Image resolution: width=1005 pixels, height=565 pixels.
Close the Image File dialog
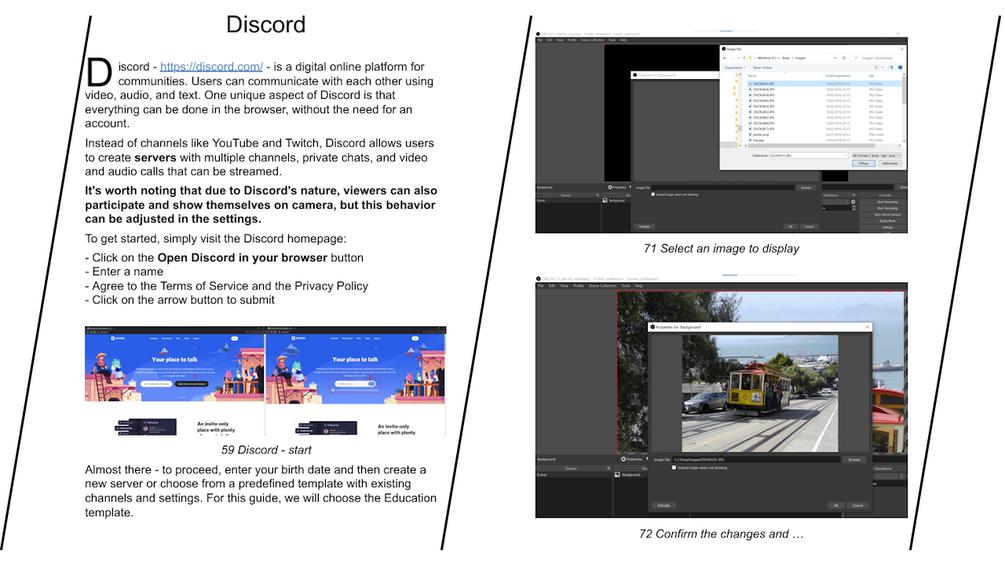pos(902,49)
